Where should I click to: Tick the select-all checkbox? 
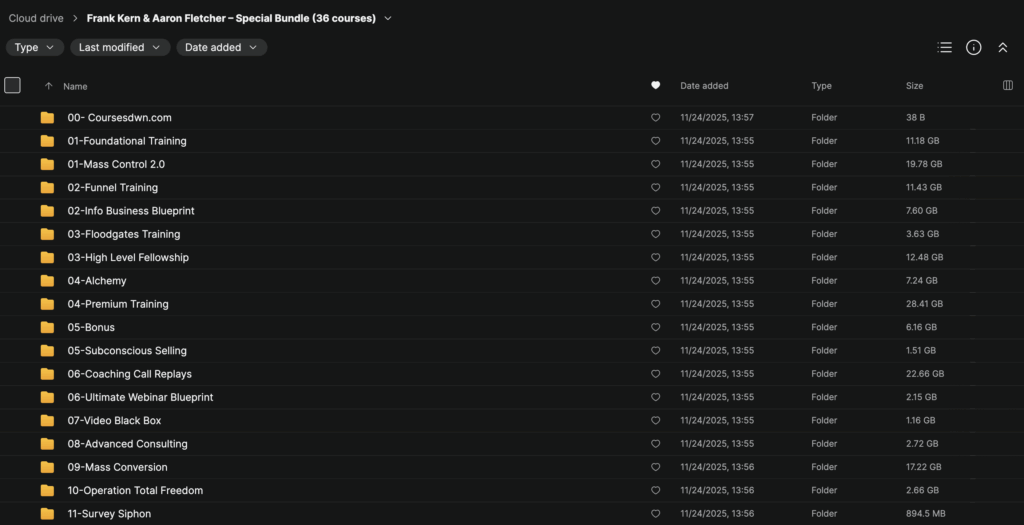[x=12, y=86]
